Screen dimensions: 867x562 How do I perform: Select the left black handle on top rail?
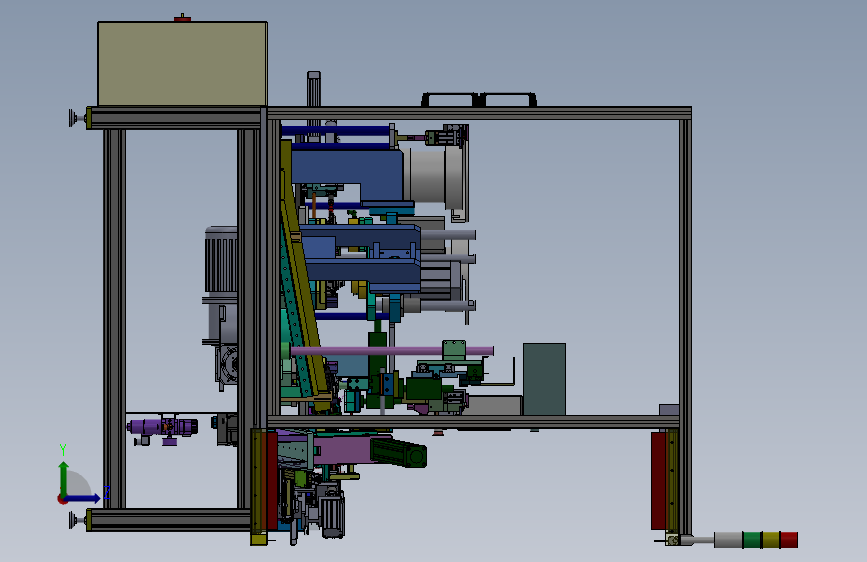pos(450,100)
